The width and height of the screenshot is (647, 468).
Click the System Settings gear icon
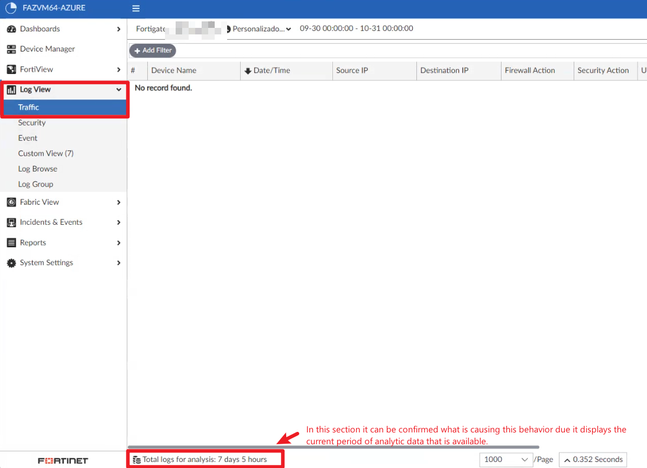12,263
